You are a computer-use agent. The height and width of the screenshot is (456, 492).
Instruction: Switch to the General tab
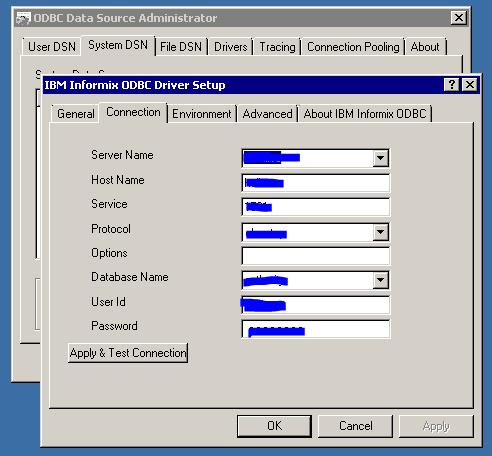tap(76, 114)
